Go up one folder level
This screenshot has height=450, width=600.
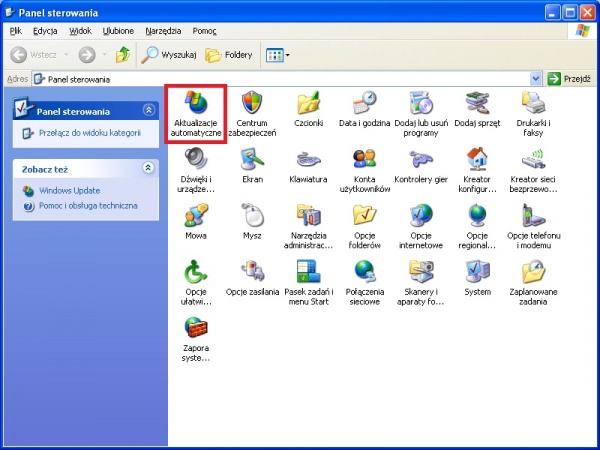click(123, 55)
